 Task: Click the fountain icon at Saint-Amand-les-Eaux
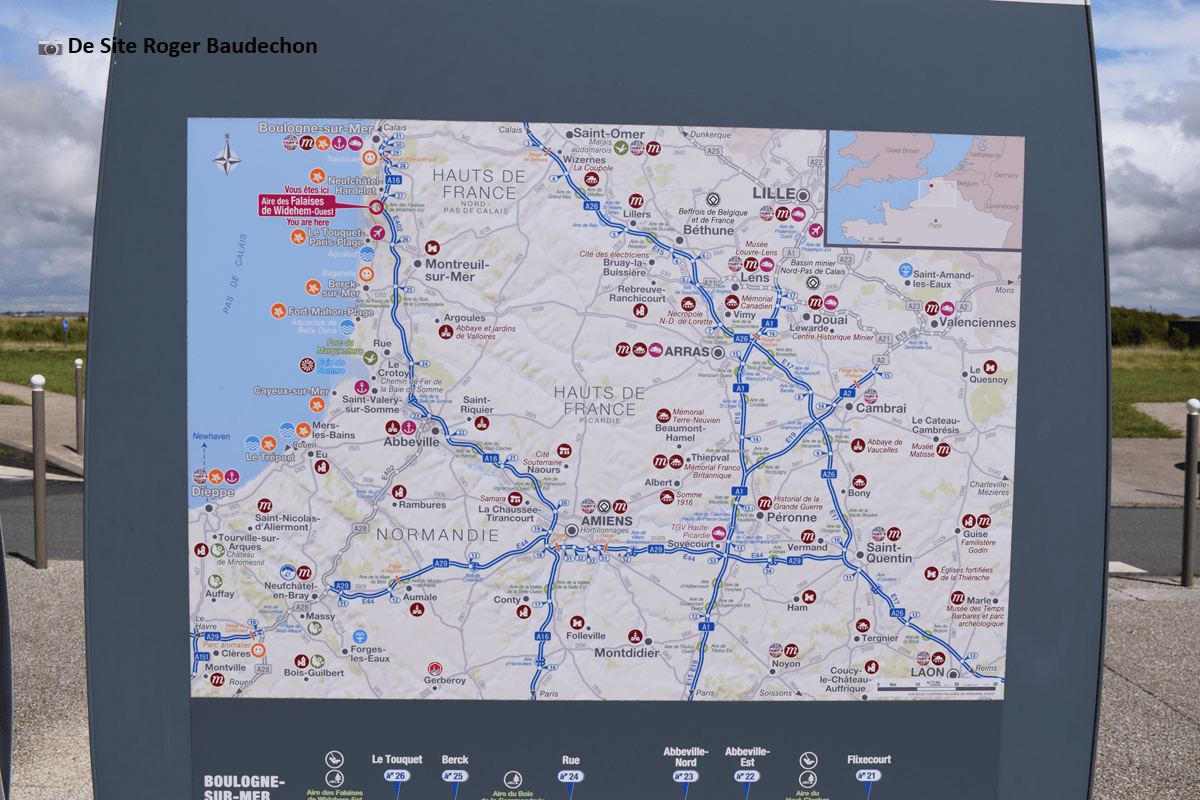click(x=905, y=270)
